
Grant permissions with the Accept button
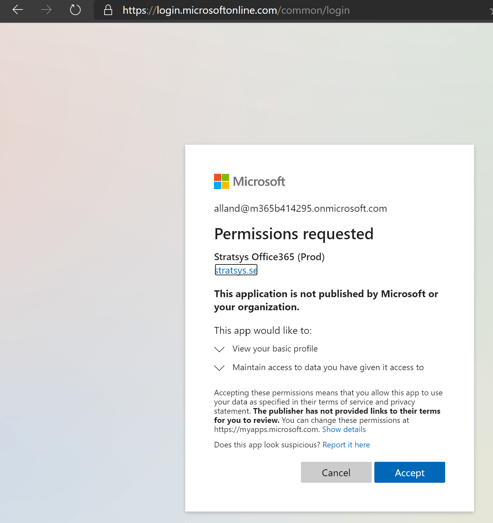pos(409,472)
